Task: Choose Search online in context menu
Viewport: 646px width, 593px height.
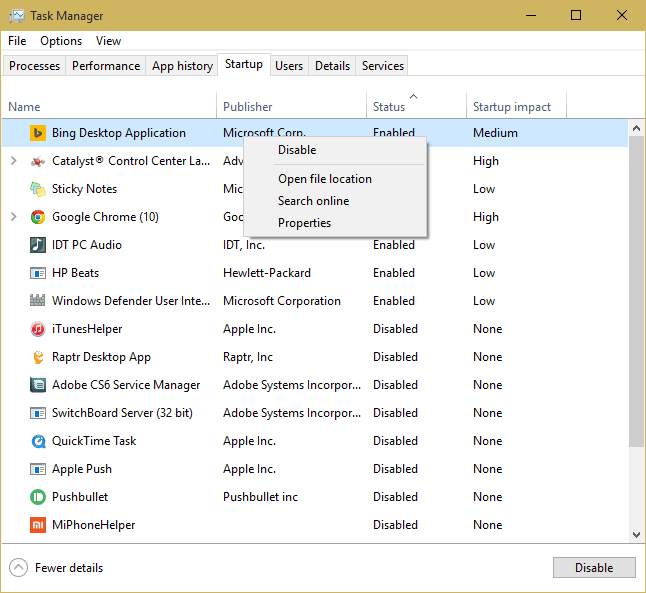Action: tap(314, 201)
